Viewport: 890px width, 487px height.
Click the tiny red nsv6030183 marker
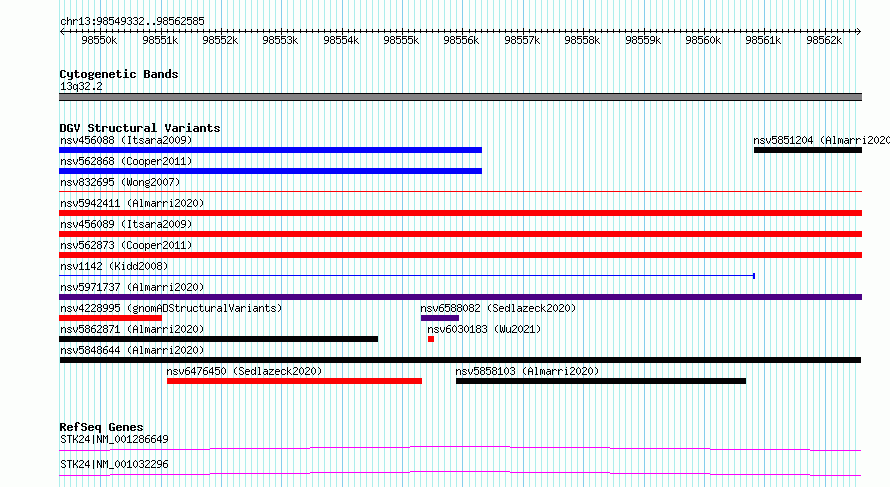431,339
